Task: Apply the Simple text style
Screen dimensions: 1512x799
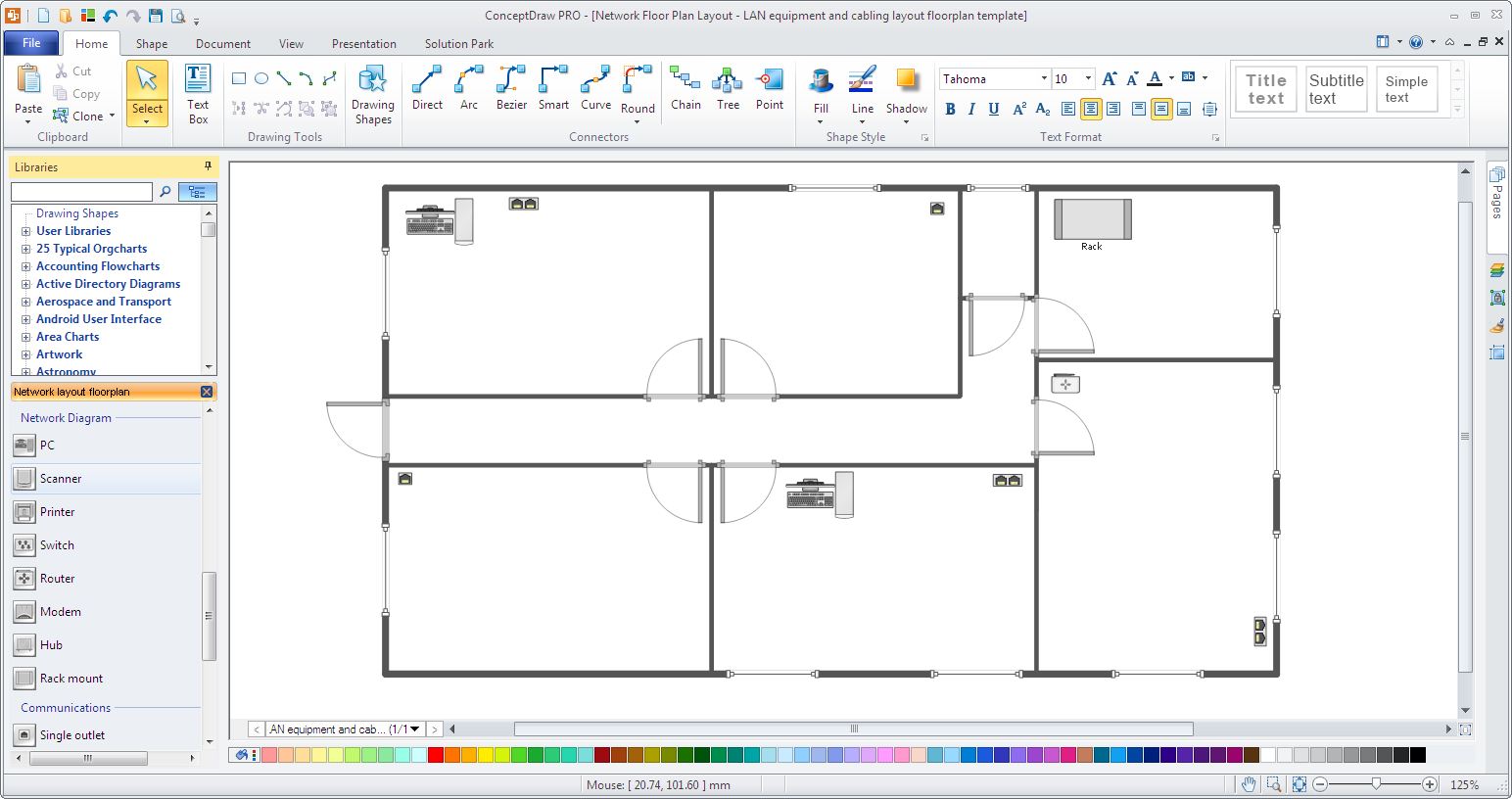Action: [x=1407, y=89]
